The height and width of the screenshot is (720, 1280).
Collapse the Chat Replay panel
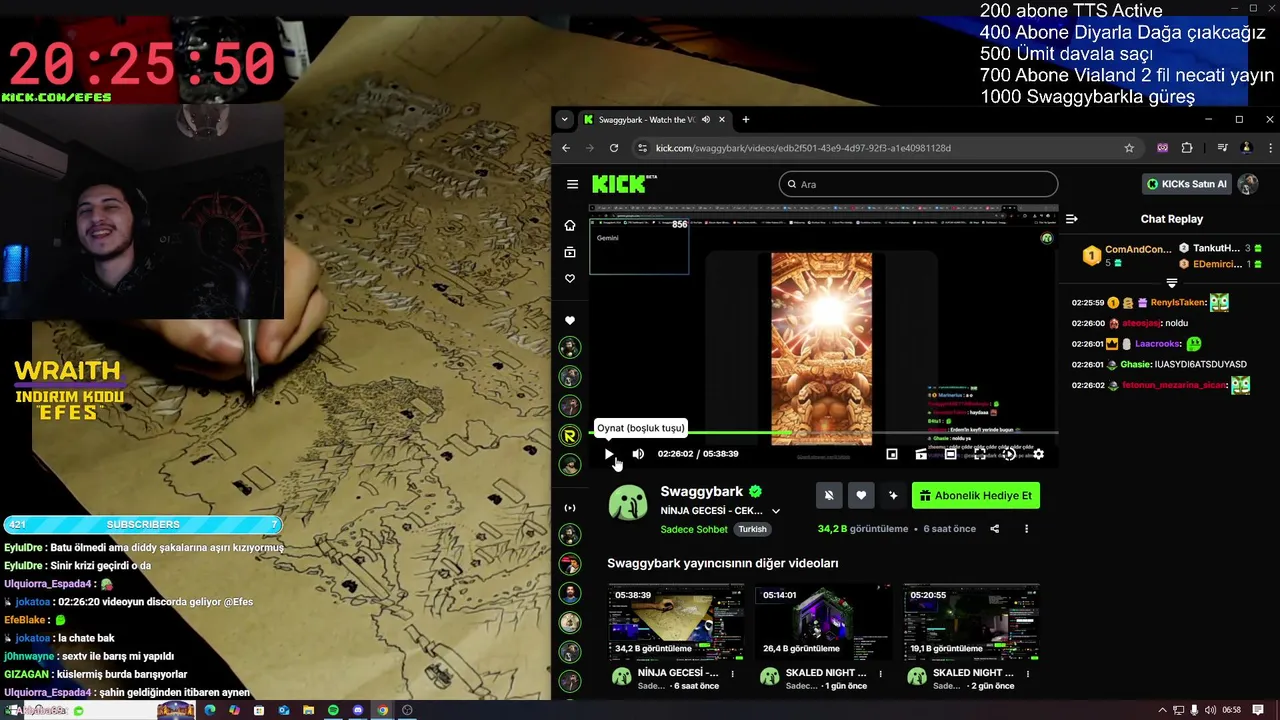(x=1071, y=219)
